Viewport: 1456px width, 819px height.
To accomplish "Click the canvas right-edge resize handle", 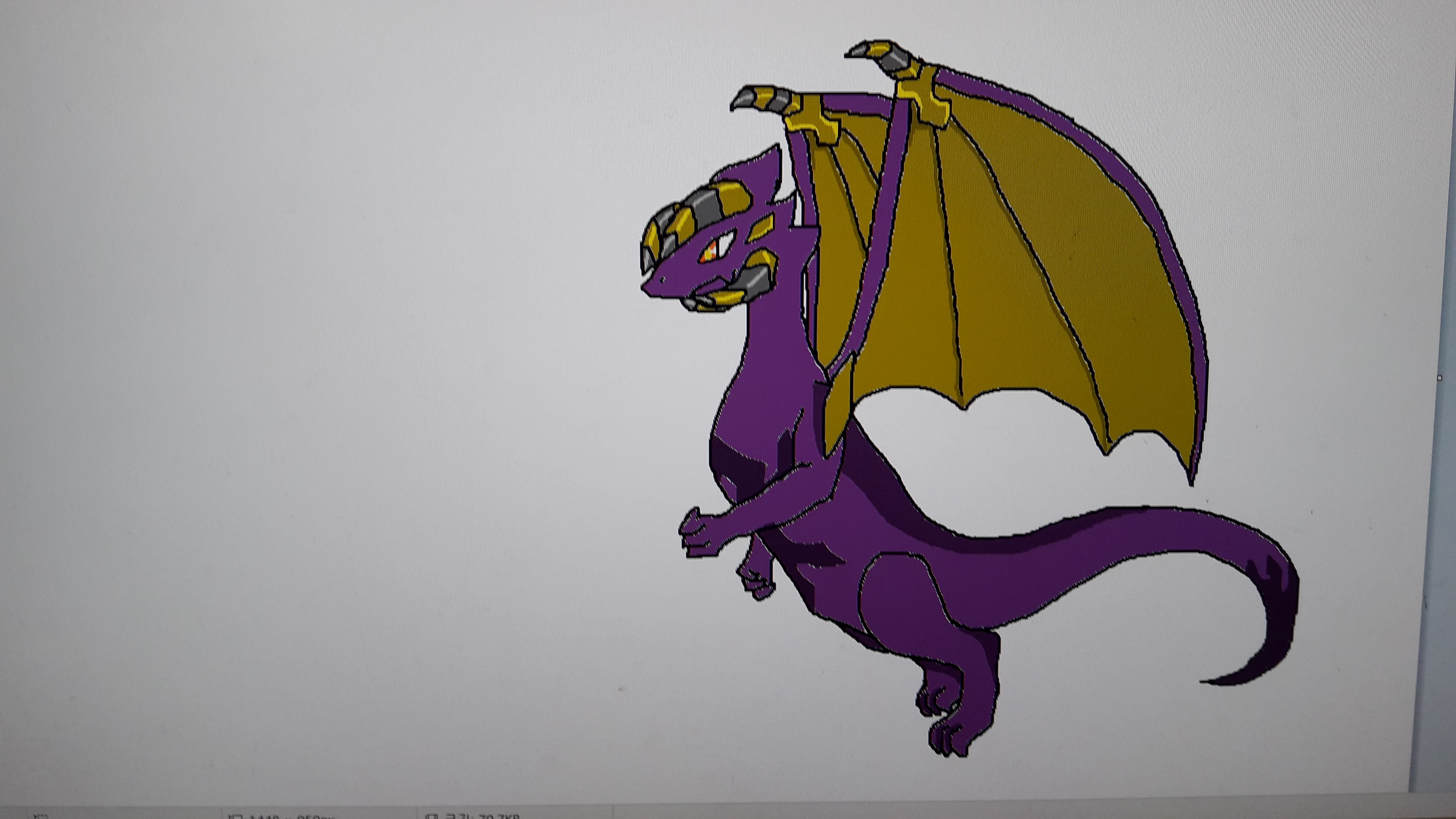I will click(x=1440, y=378).
